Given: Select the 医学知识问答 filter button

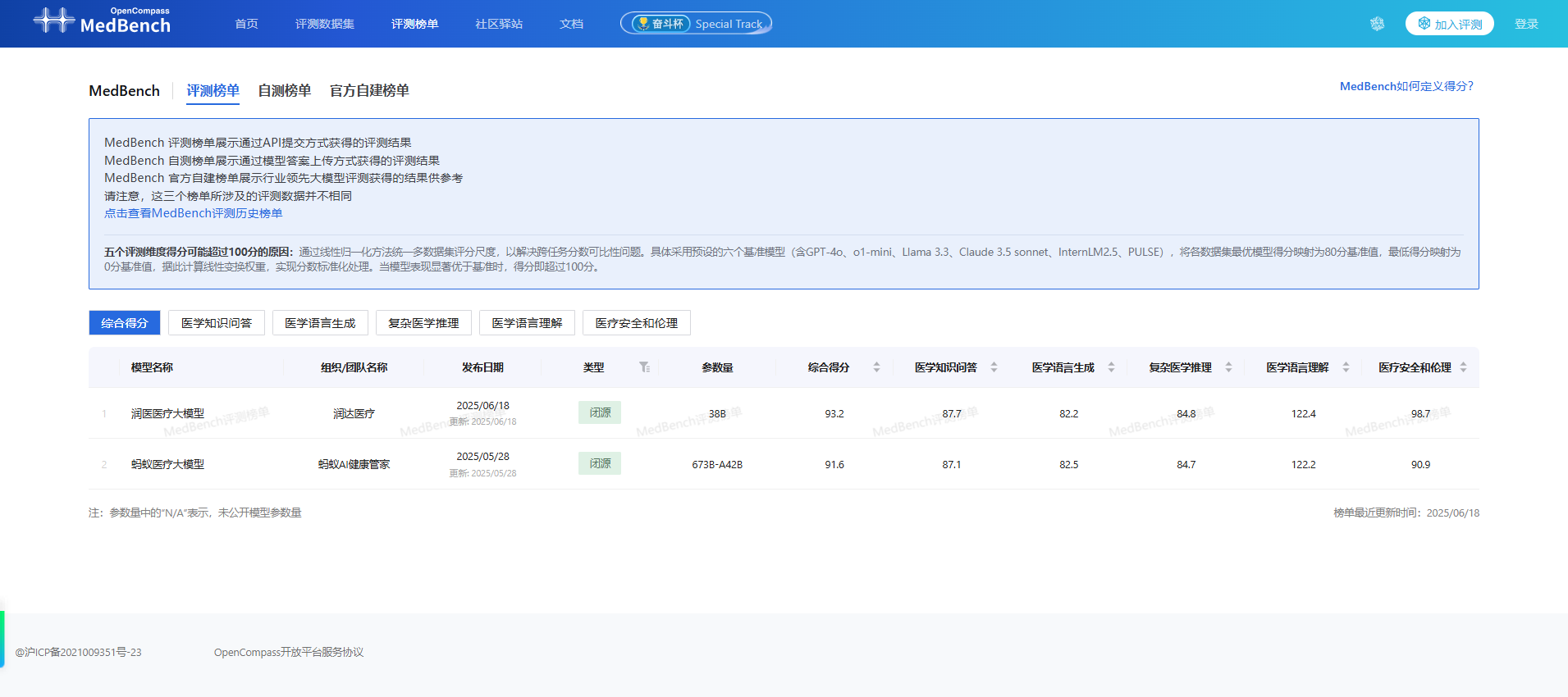Looking at the screenshot, I should pos(217,323).
